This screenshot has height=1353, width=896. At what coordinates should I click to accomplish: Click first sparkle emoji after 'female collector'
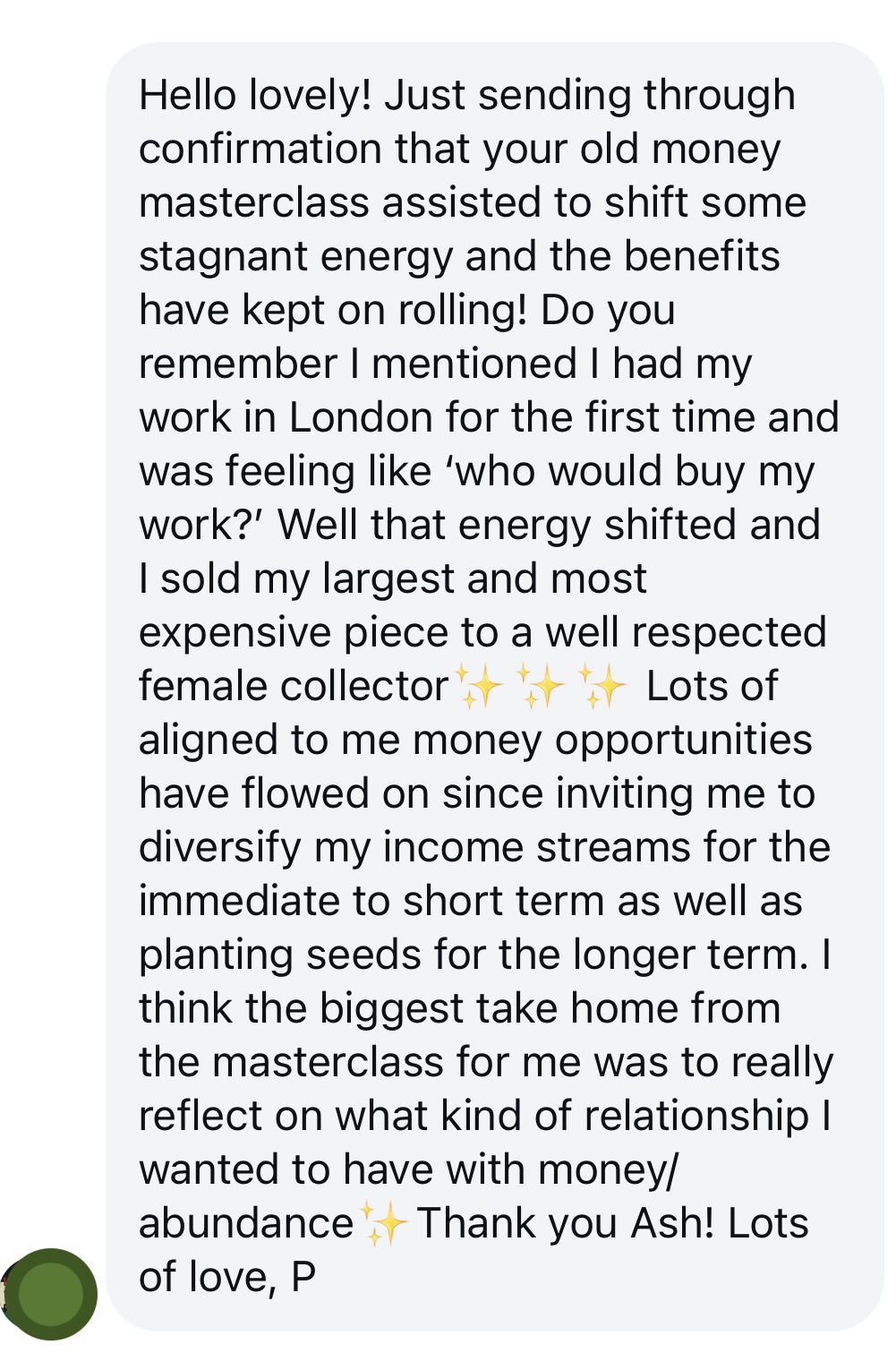[x=482, y=688]
